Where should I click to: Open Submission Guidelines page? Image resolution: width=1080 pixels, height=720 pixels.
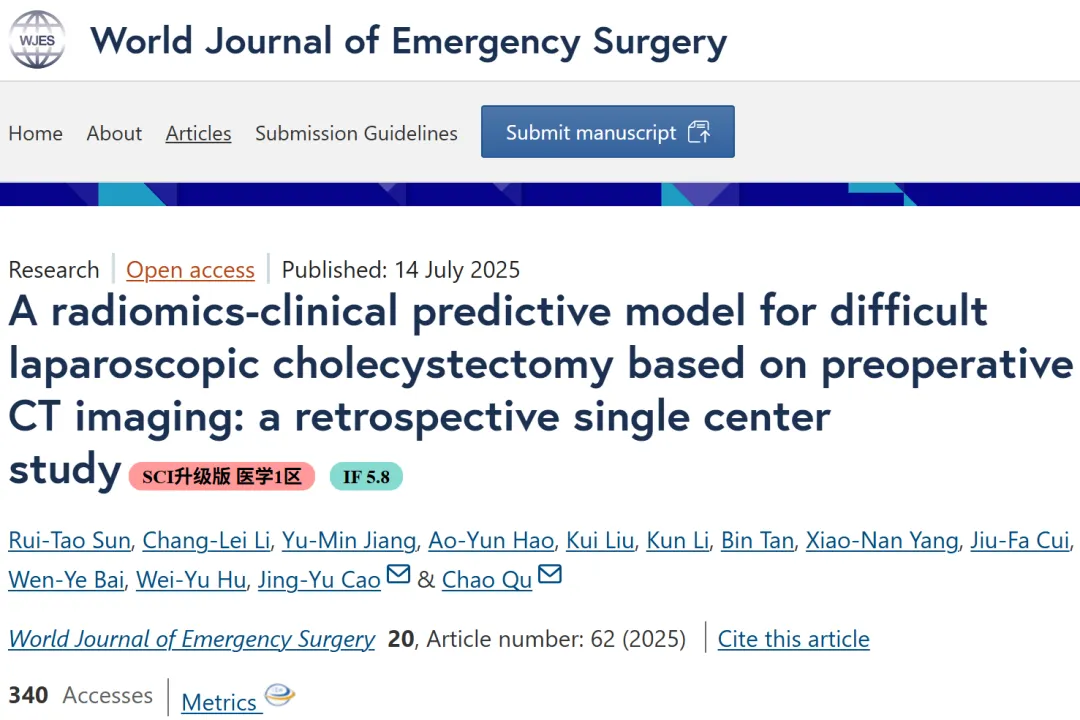(x=356, y=133)
